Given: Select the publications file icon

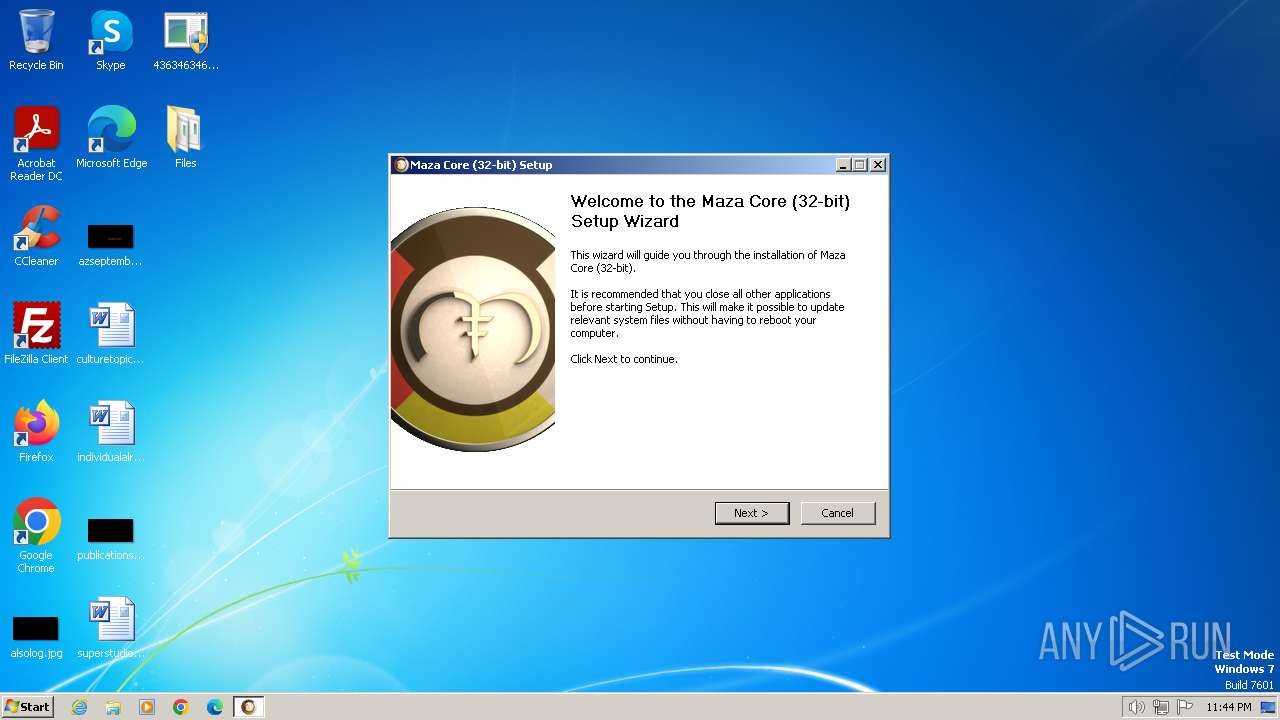Looking at the screenshot, I should (111, 539).
